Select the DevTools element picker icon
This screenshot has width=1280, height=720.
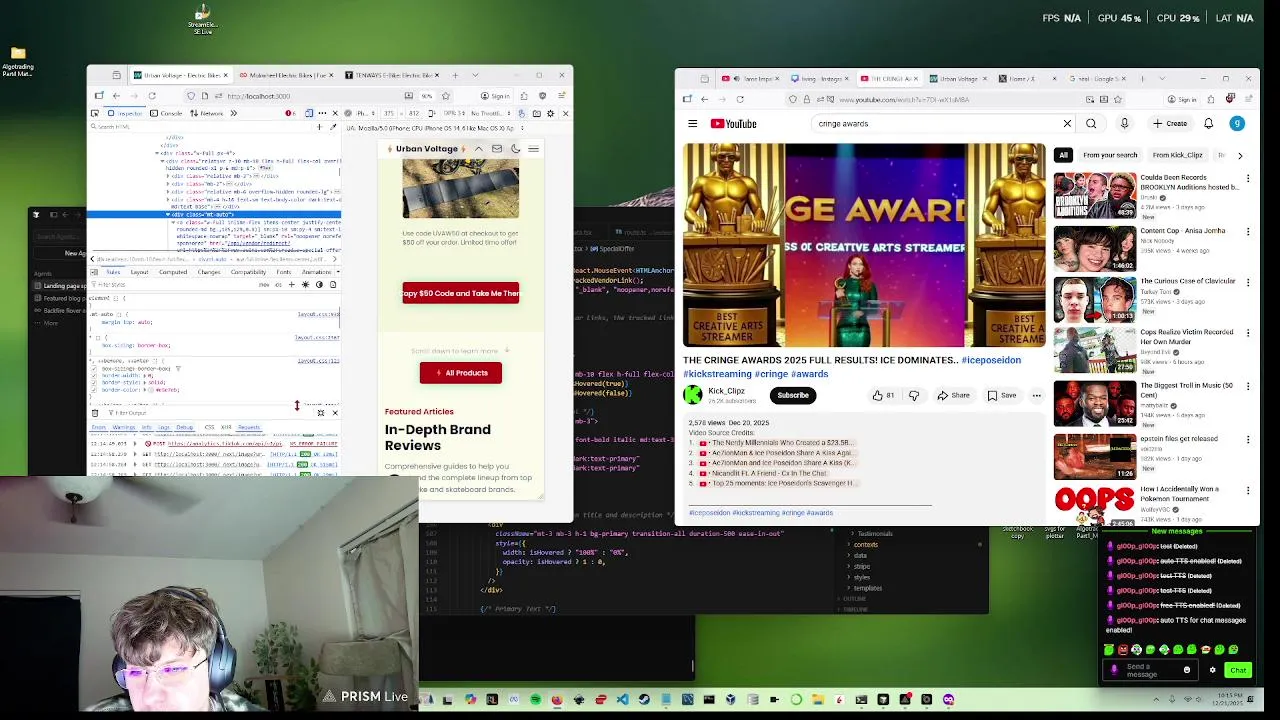[x=95, y=113]
